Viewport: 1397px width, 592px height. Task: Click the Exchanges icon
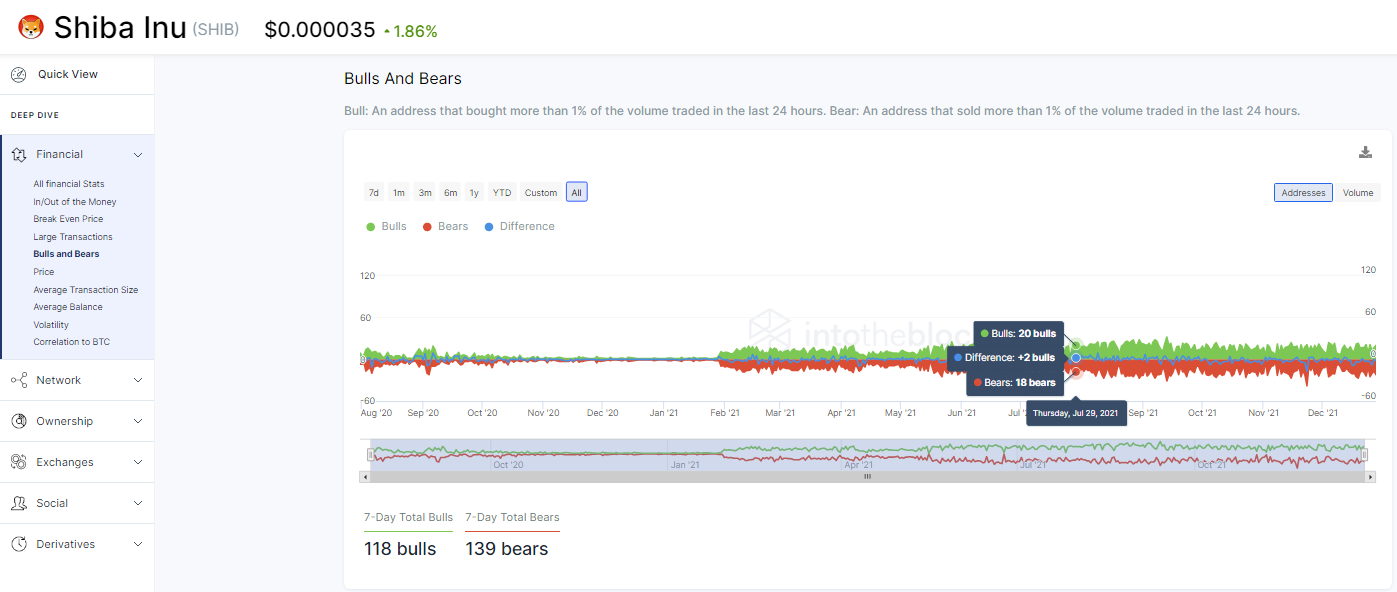pos(18,462)
